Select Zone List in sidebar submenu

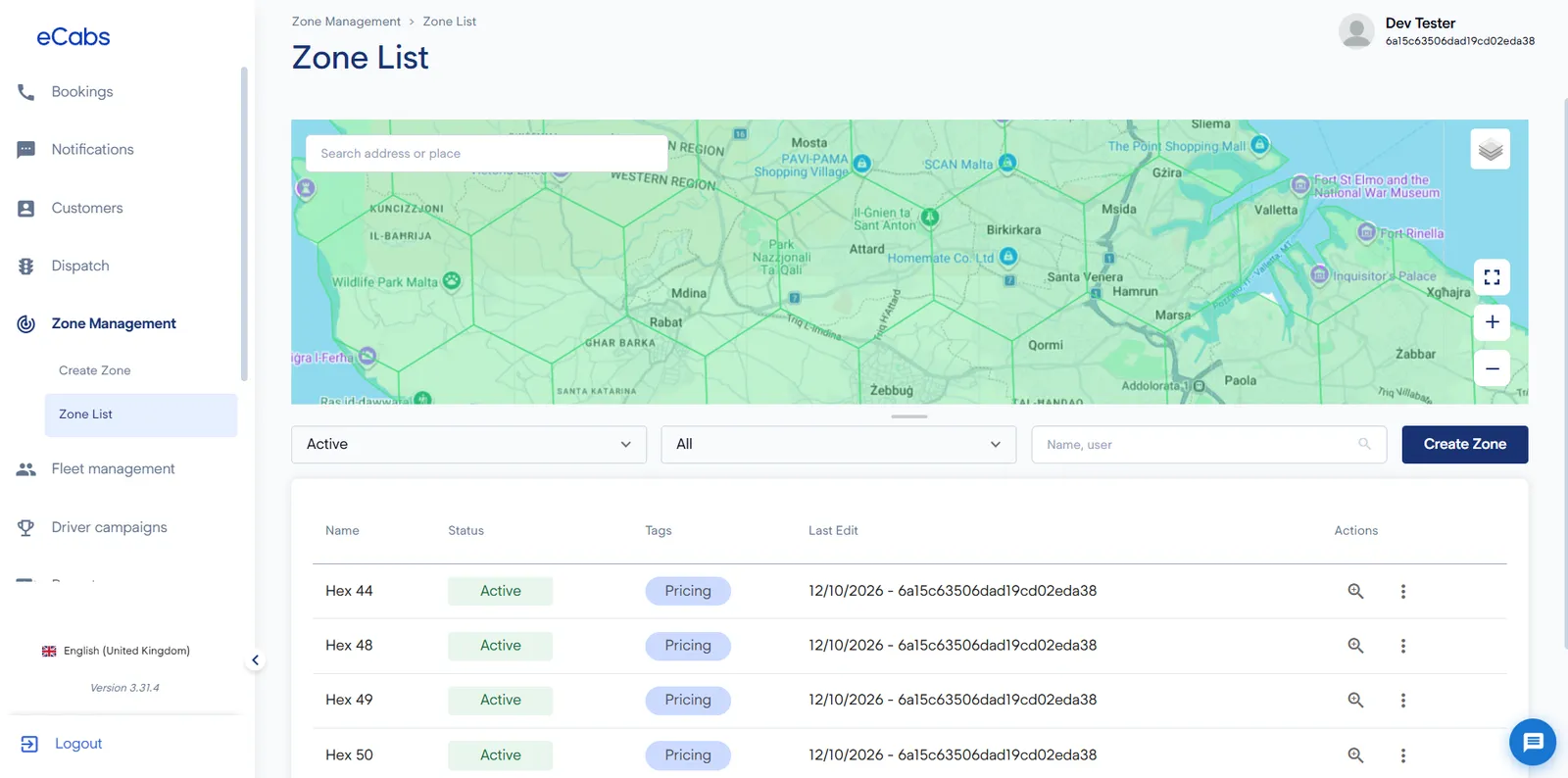tap(141, 414)
